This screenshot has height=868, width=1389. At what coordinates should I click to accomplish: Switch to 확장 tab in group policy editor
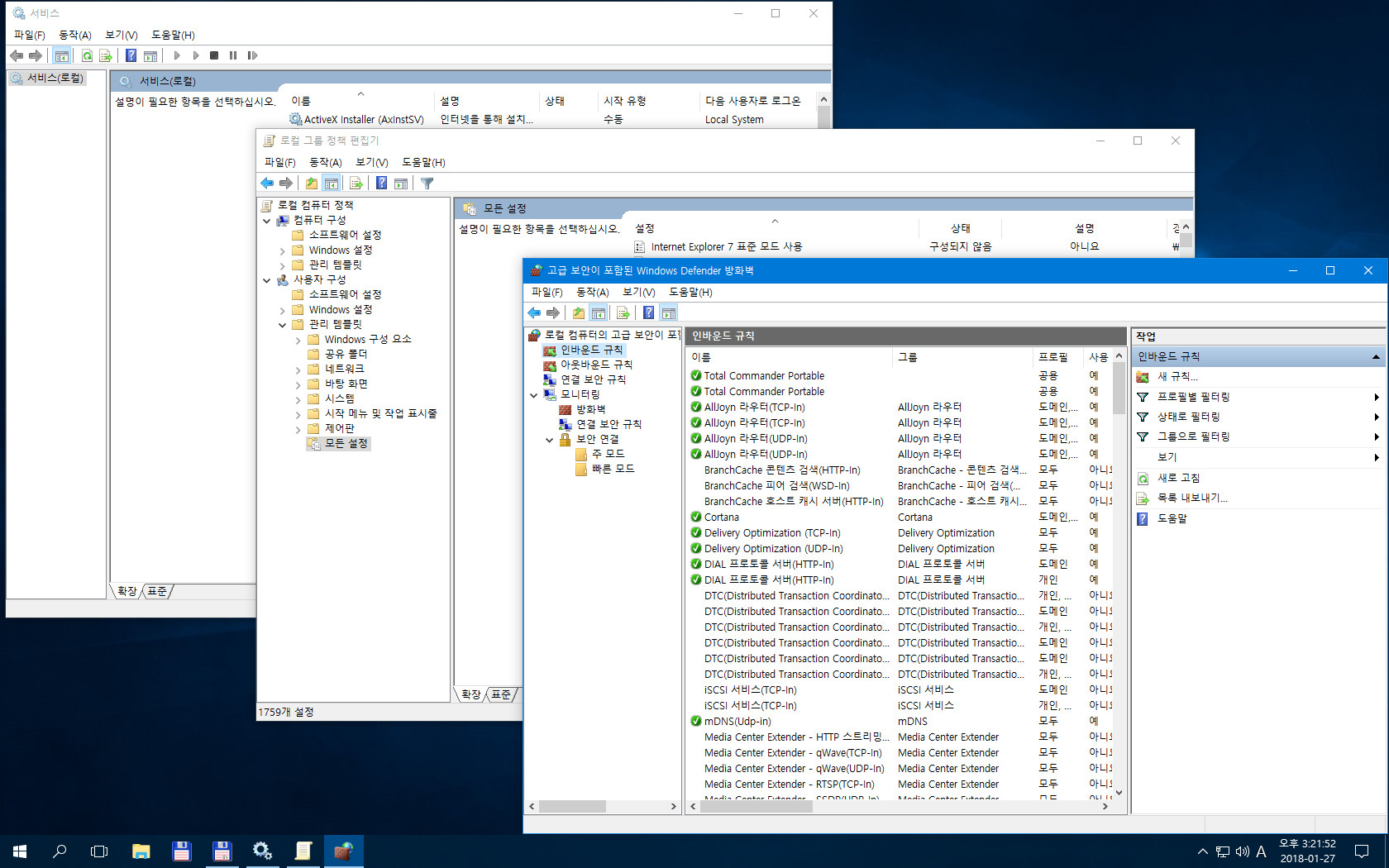471,694
